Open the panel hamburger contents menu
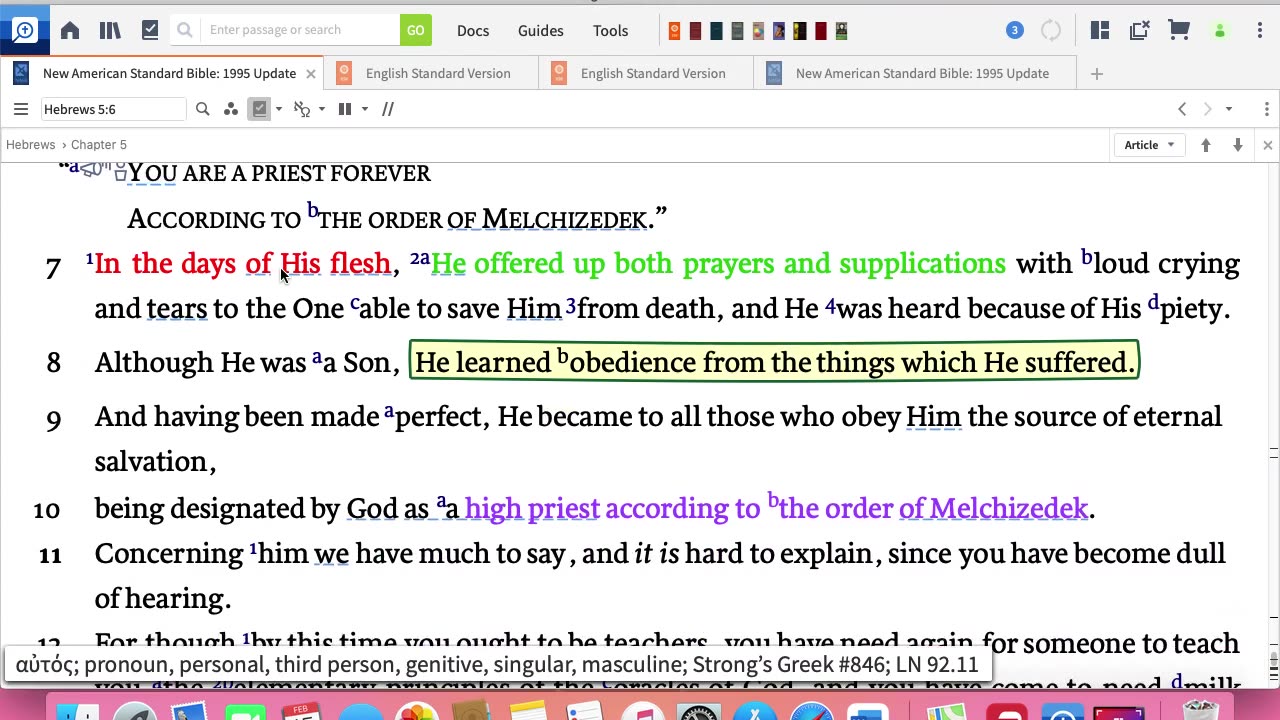 20,109
